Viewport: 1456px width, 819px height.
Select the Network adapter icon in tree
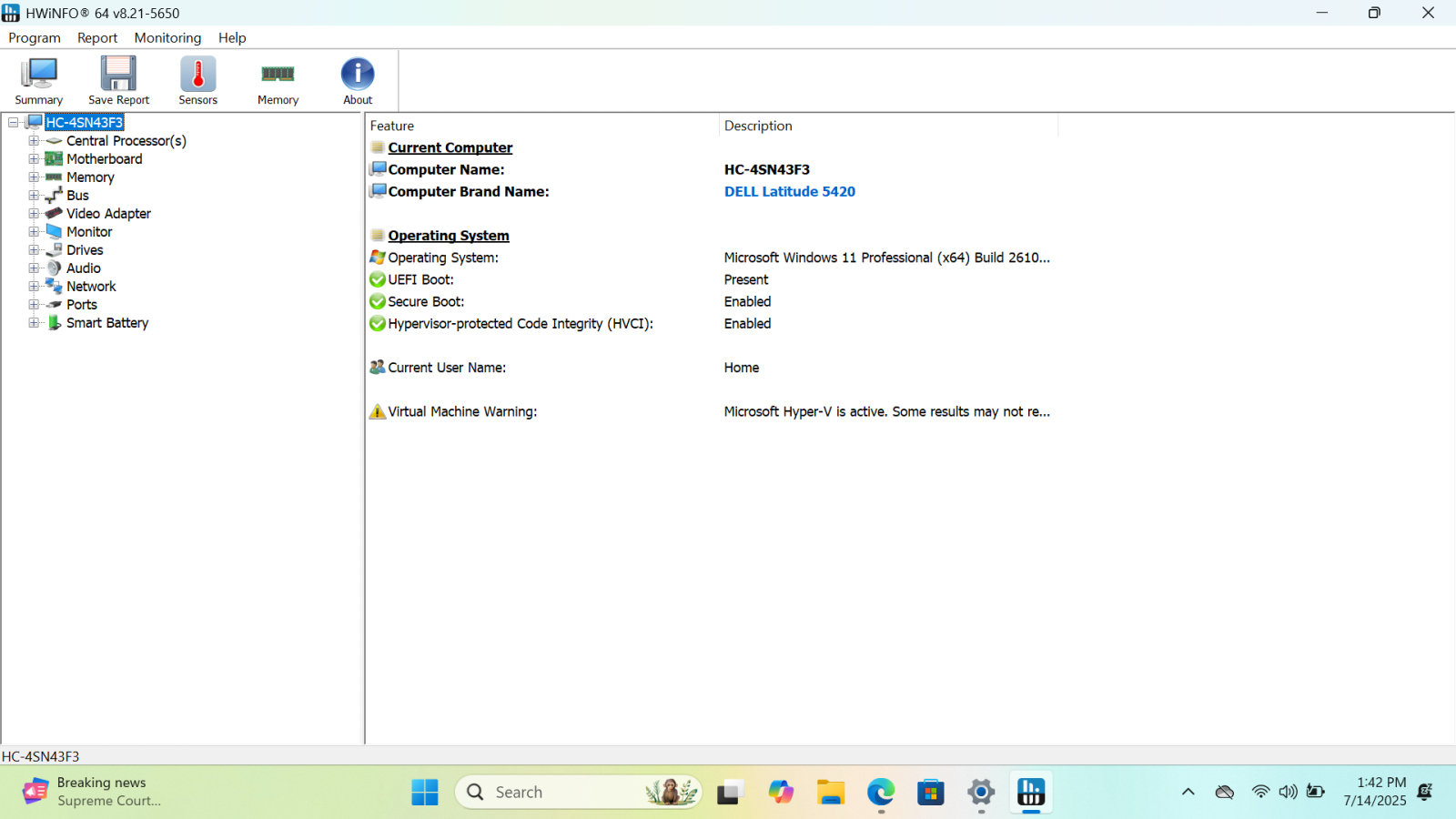pos(52,286)
